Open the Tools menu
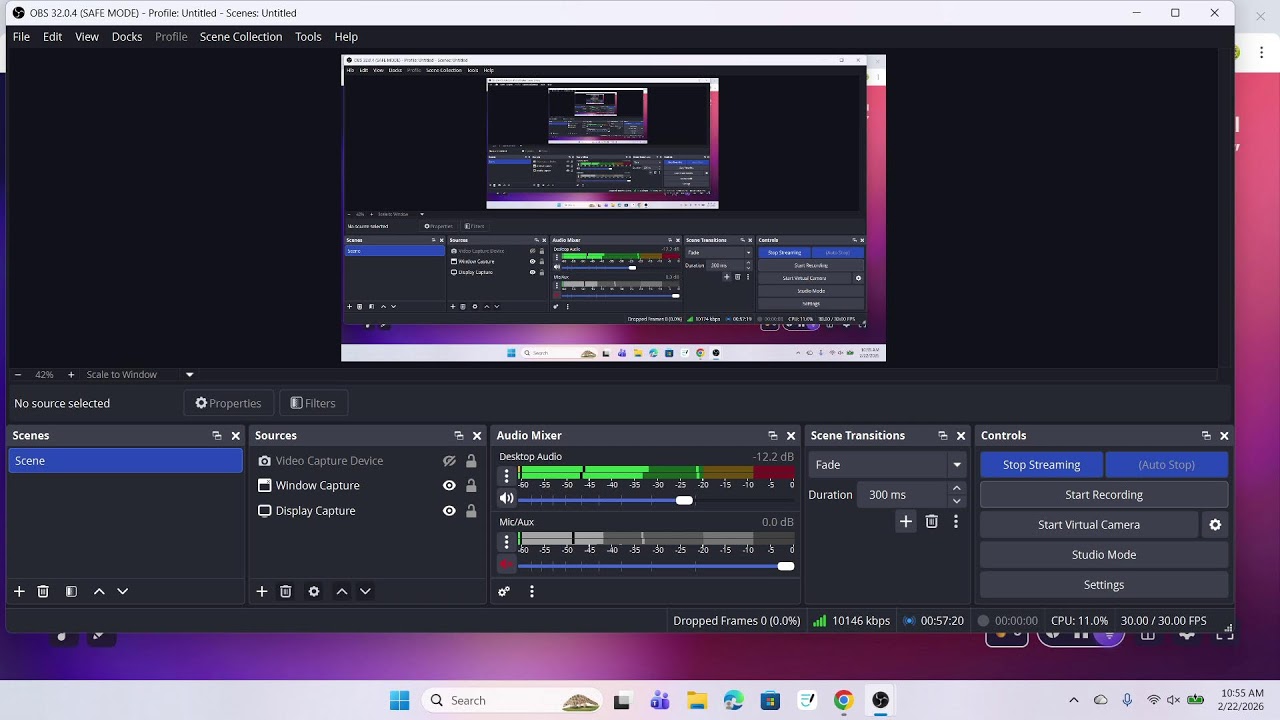Viewport: 1280px width, 720px height. point(308,36)
